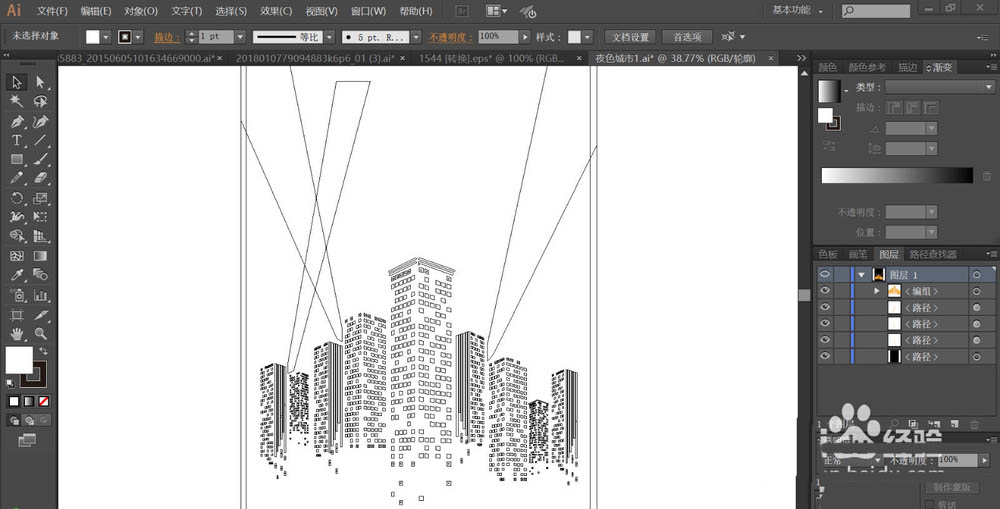Hide 图层 1 with its eye icon
The image size is (1000, 509).
[x=825, y=274]
